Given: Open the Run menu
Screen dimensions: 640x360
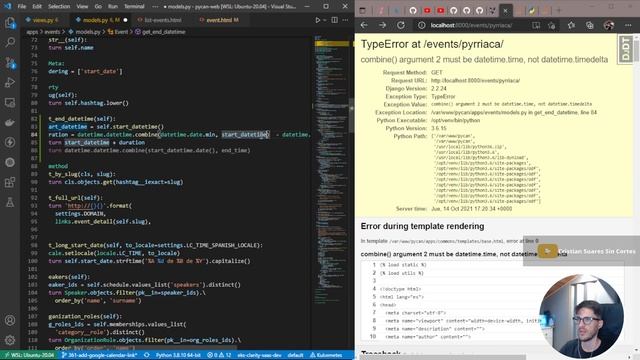Looking at the screenshot, I should pos(113,7).
